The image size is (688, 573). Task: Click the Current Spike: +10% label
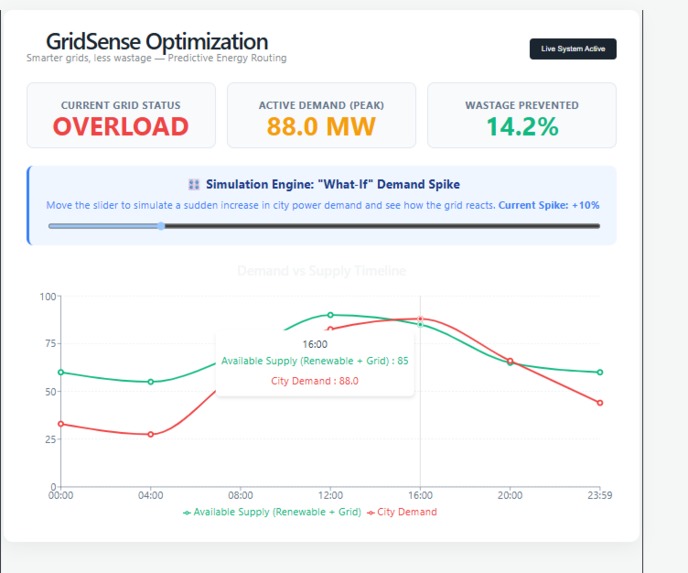tap(549, 205)
